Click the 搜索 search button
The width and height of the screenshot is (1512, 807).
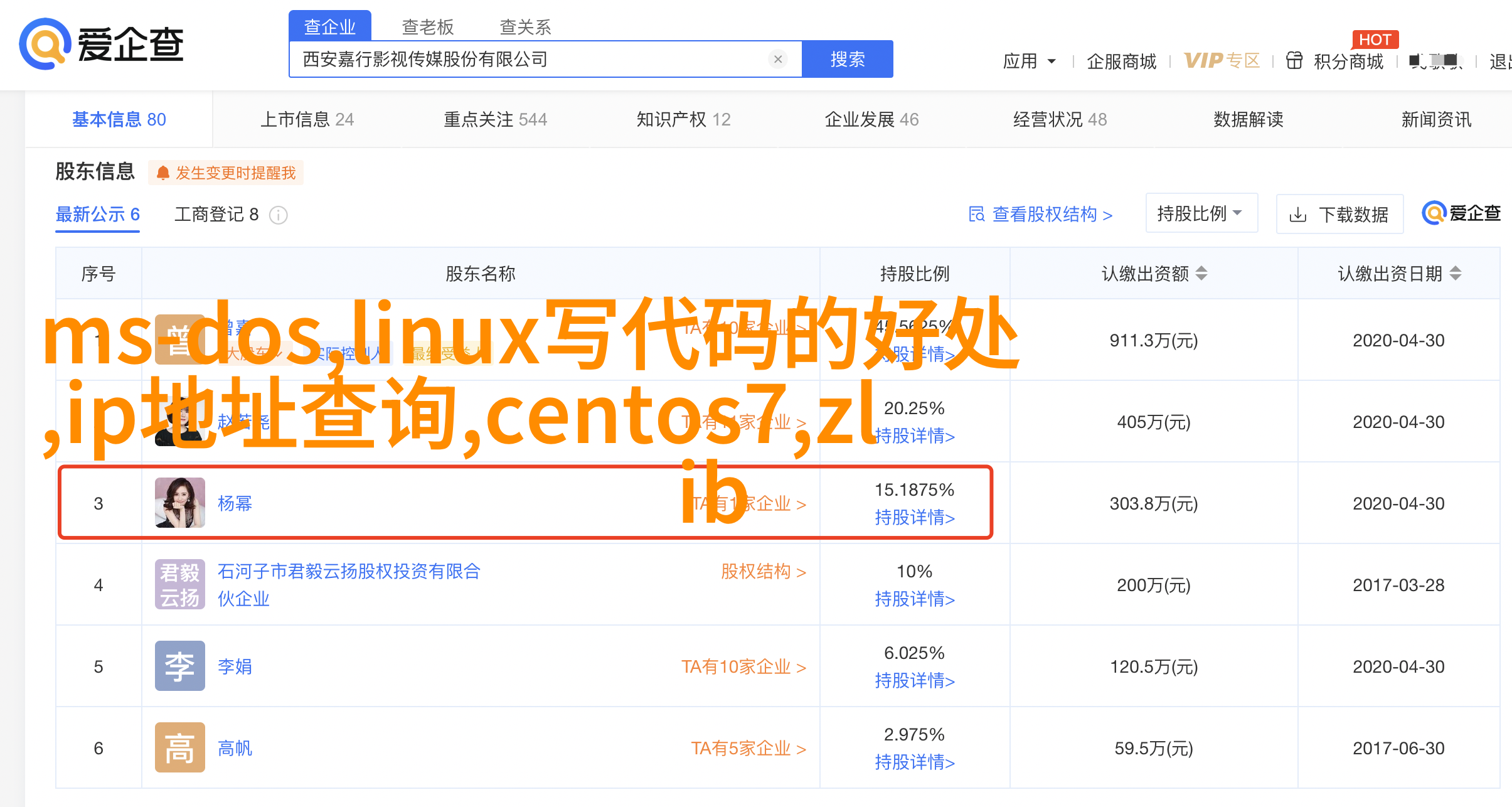point(848,59)
